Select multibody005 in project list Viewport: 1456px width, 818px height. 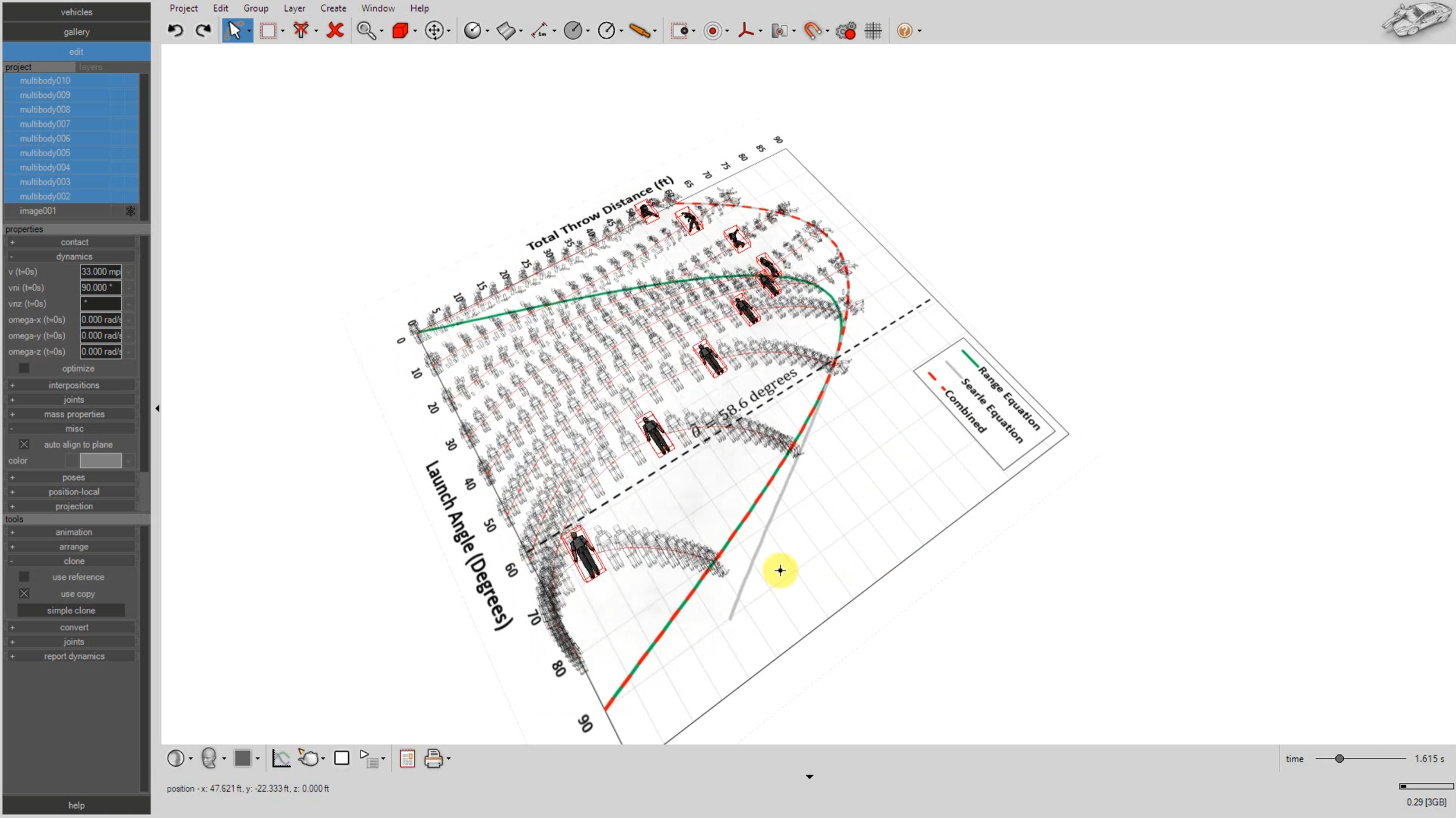(x=45, y=153)
